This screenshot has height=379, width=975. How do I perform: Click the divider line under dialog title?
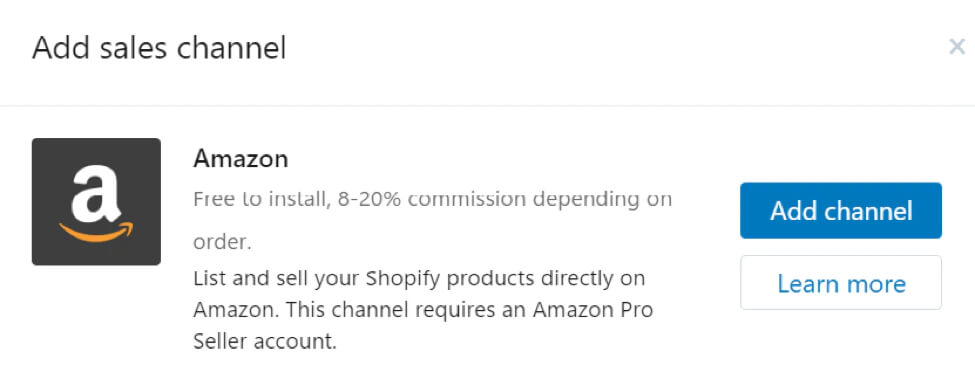(x=488, y=106)
